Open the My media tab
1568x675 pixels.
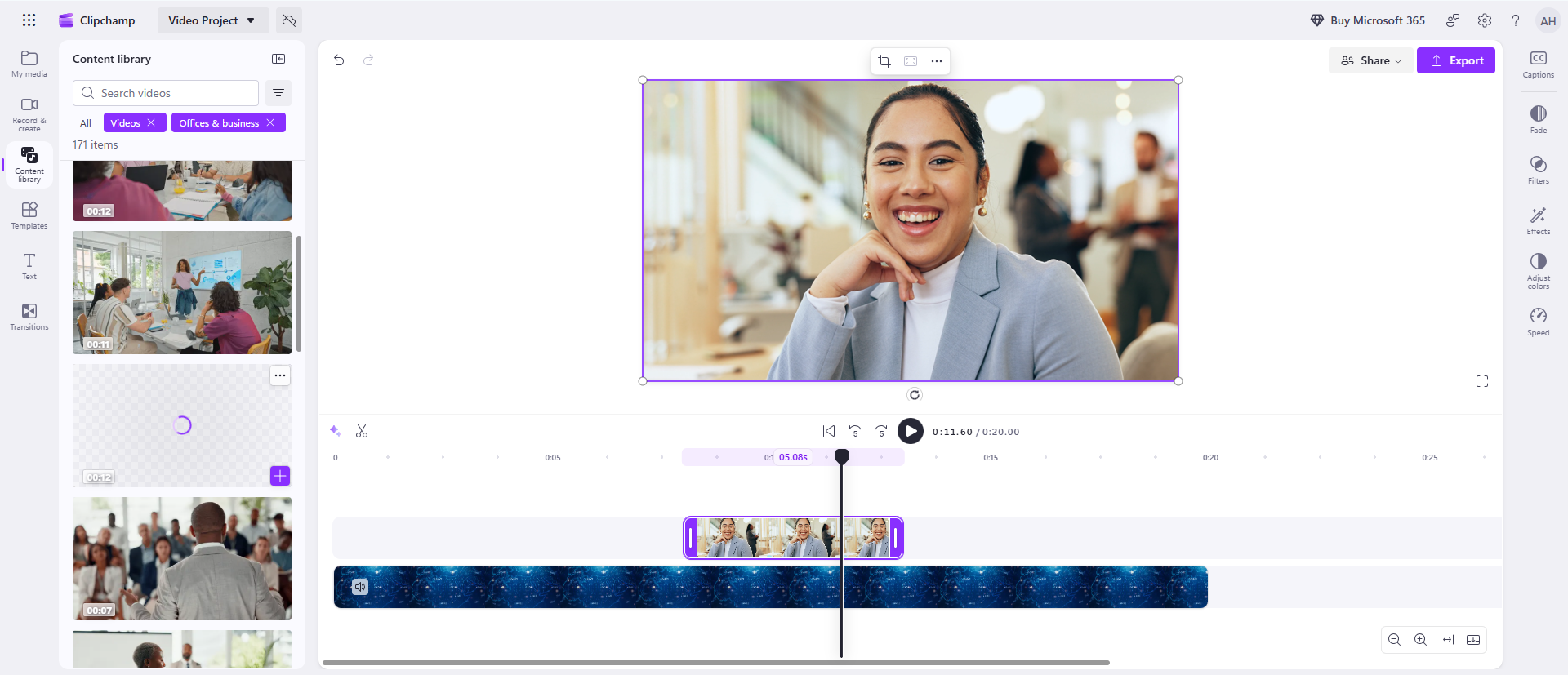pos(29,64)
